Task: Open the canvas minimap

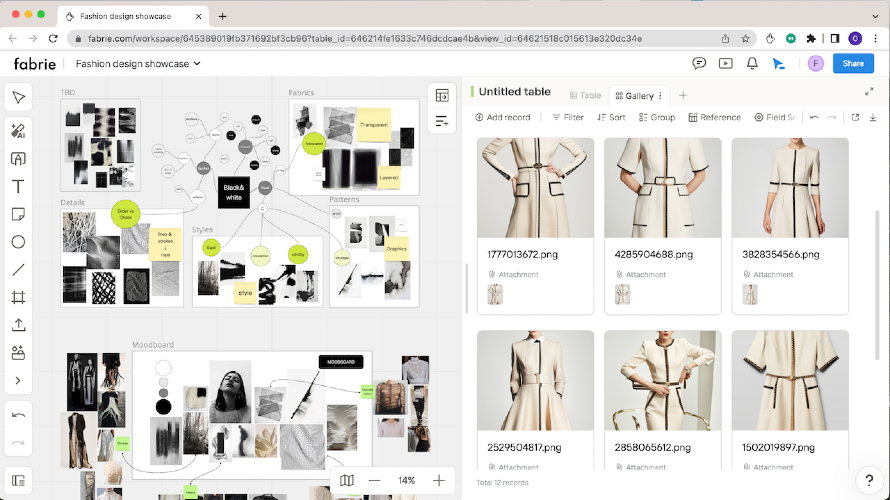Action: click(x=347, y=481)
